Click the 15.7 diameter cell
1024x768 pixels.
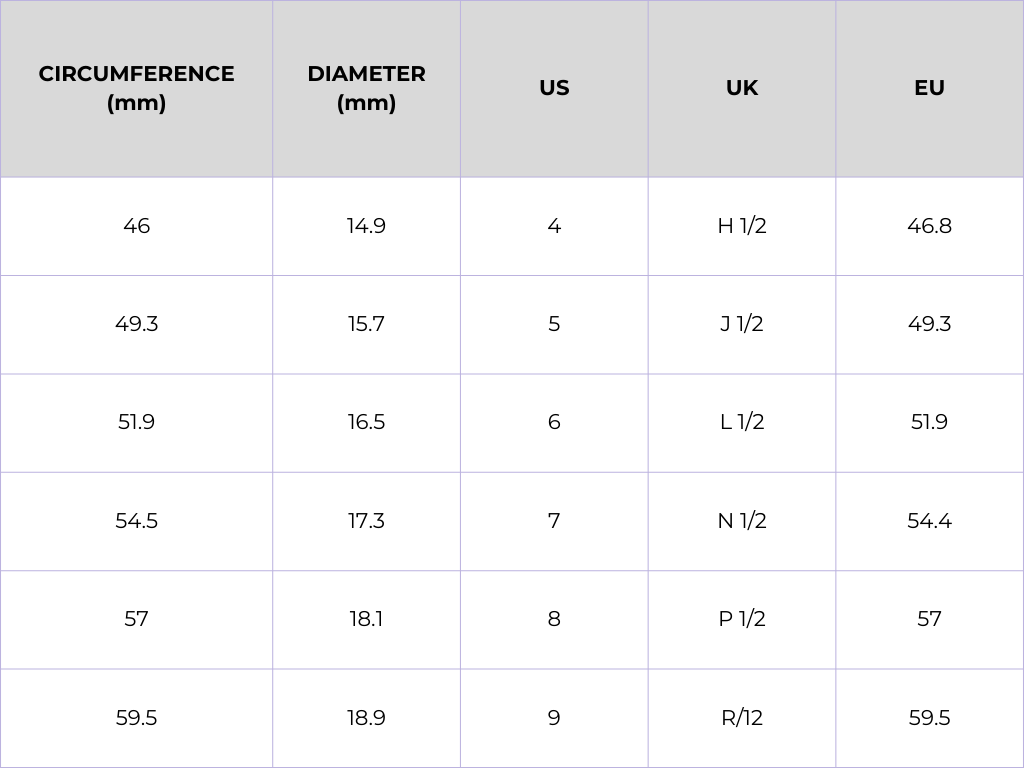[366, 324]
